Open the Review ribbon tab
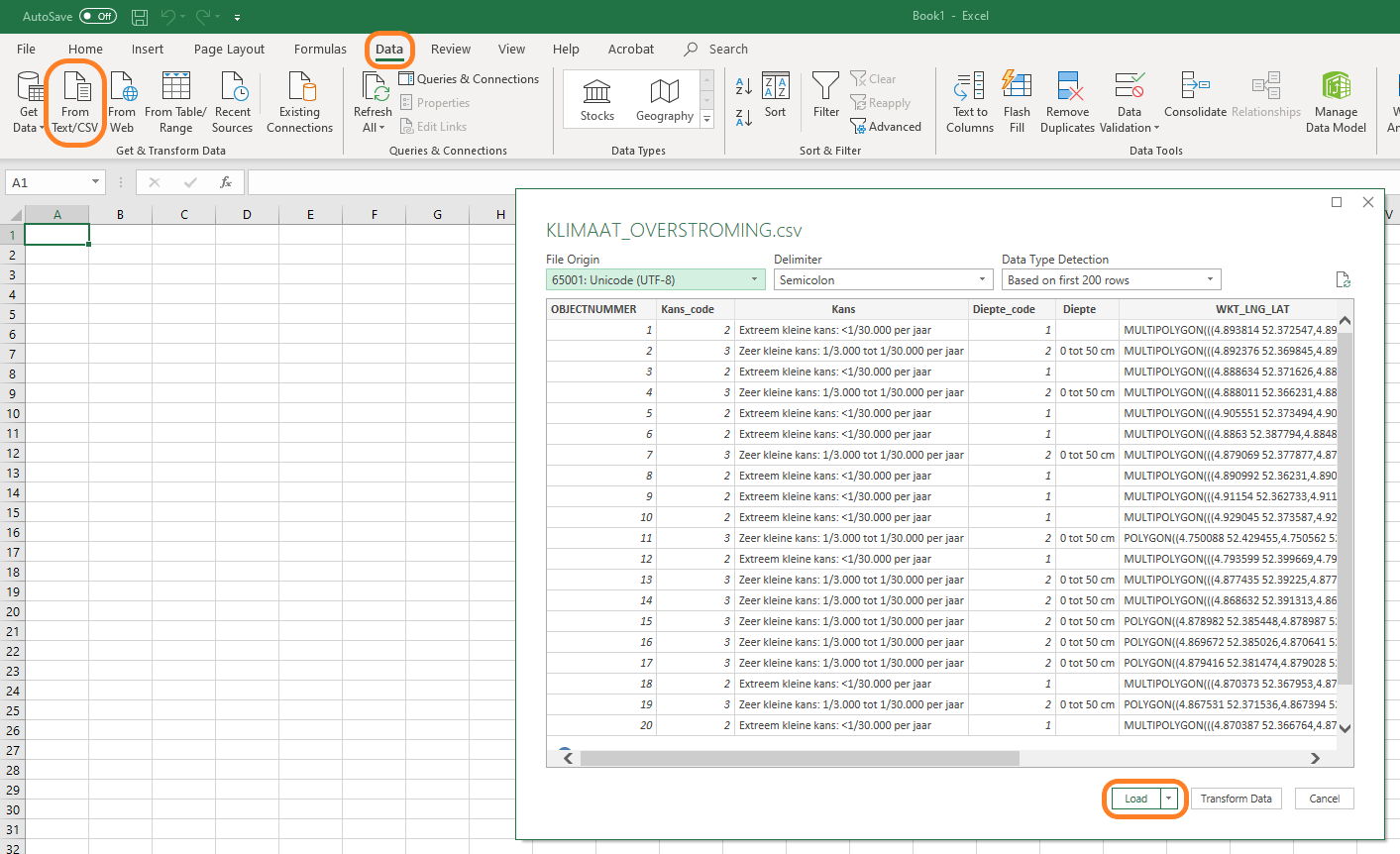Viewport: 1400px width, 854px height. click(x=451, y=49)
